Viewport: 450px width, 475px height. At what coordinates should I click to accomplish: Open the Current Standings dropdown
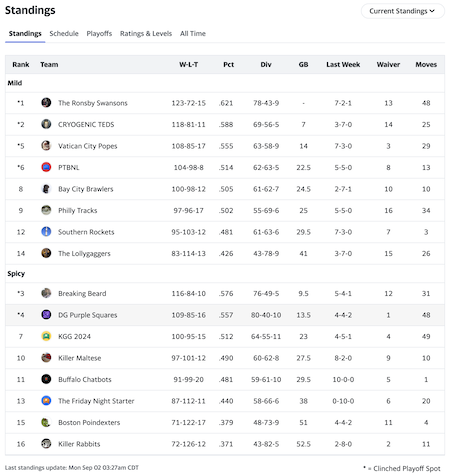click(x=402, y=11)
